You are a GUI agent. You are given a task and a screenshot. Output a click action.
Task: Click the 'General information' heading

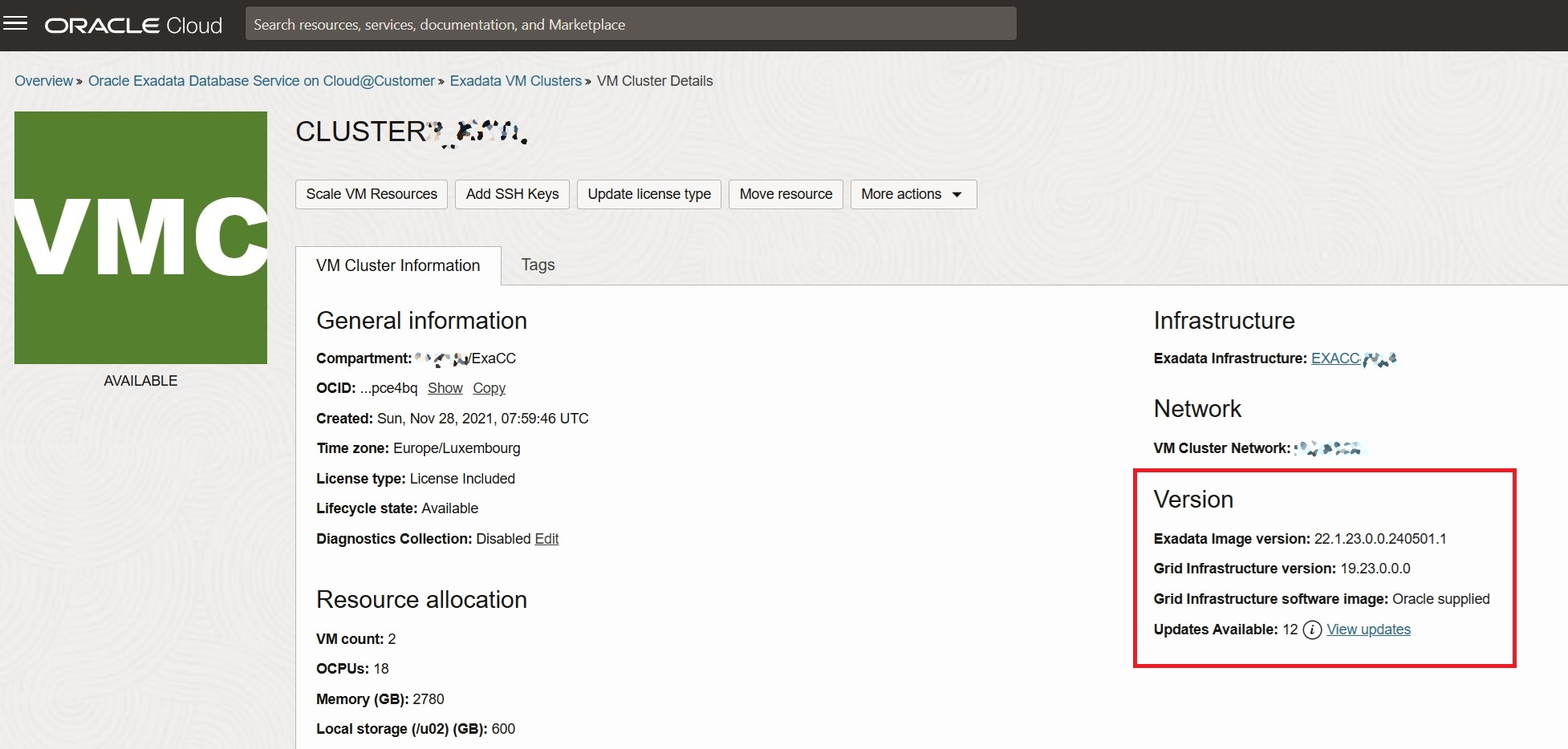[421, 321]
